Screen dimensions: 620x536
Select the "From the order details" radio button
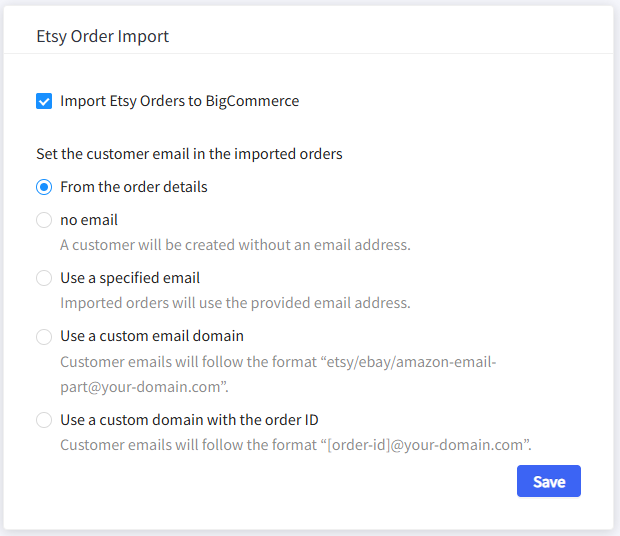point(44,187)
